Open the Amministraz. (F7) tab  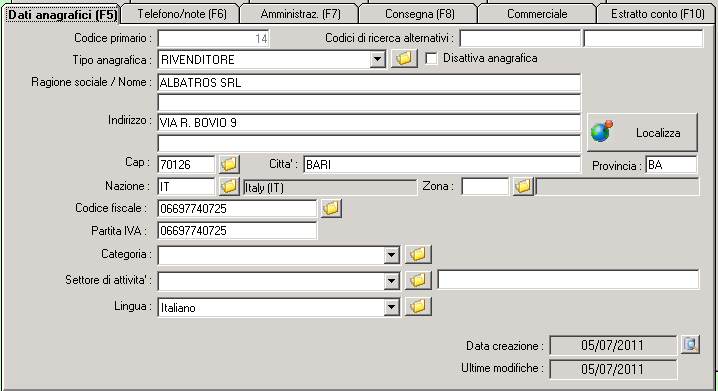(x=300, y=14)
